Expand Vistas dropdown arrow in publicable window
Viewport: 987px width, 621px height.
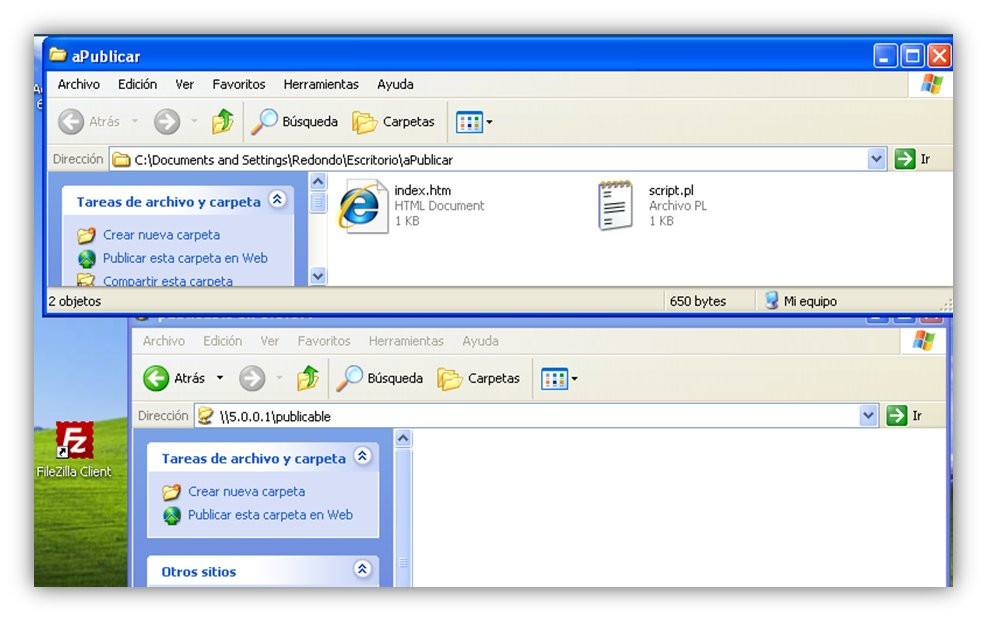(x=575, y=379)
